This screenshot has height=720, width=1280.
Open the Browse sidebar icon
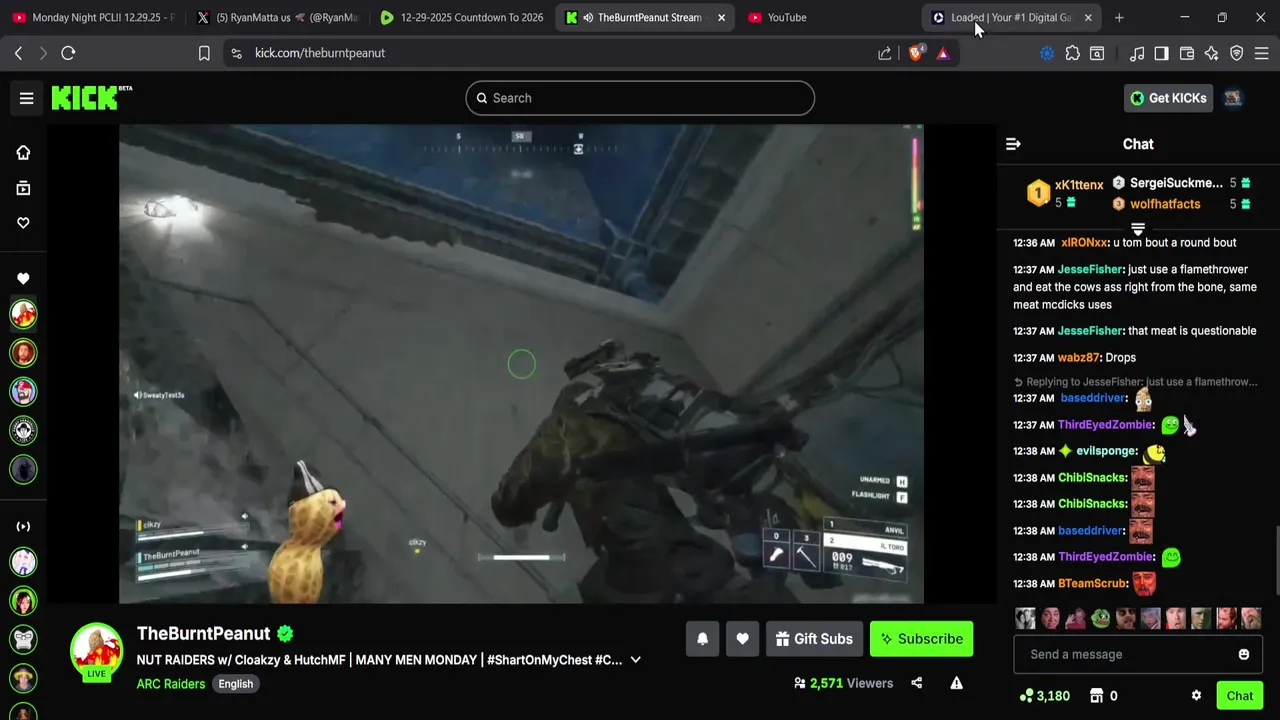click(23, 188)
